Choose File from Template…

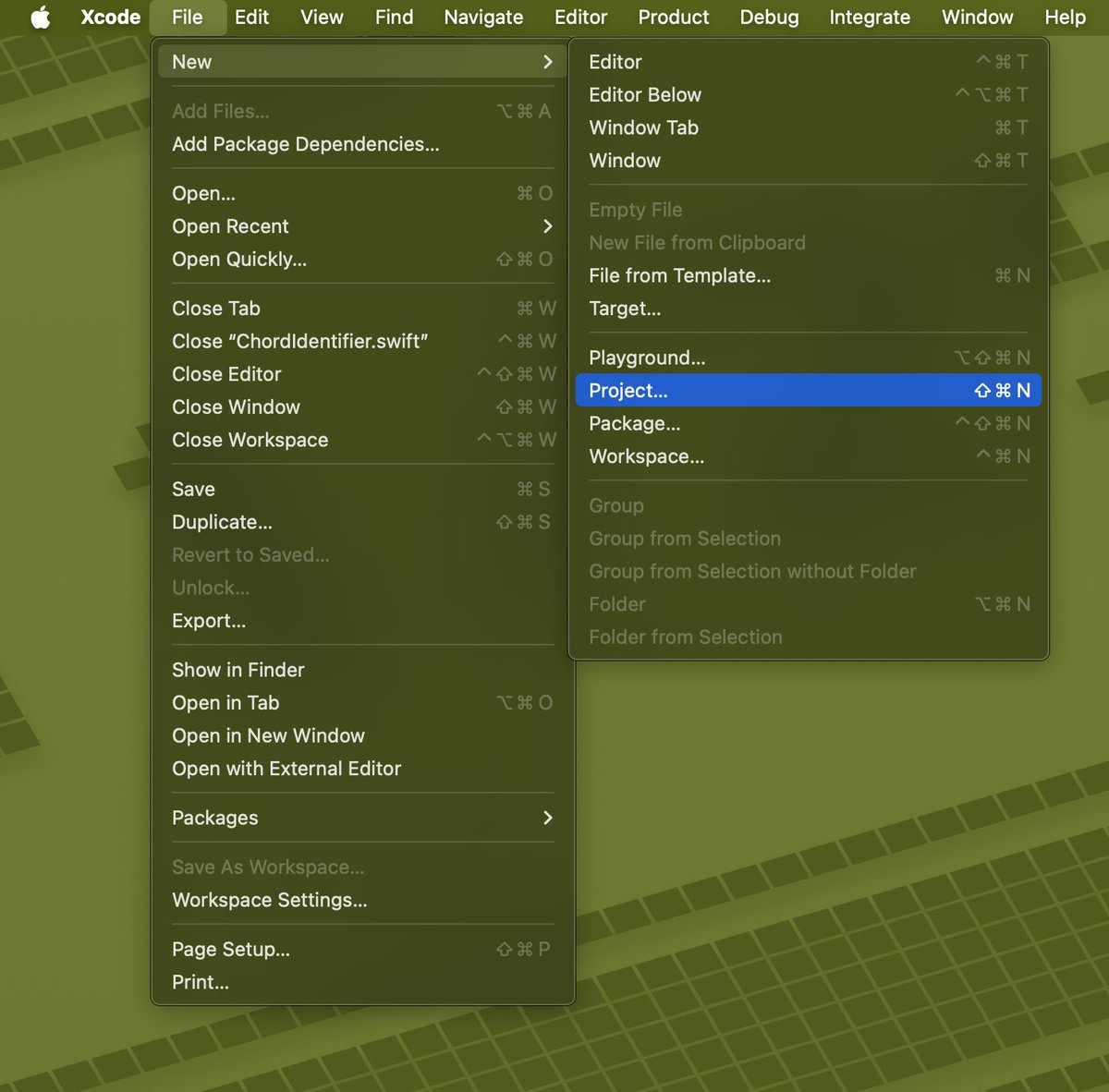(x=809, y=275)
